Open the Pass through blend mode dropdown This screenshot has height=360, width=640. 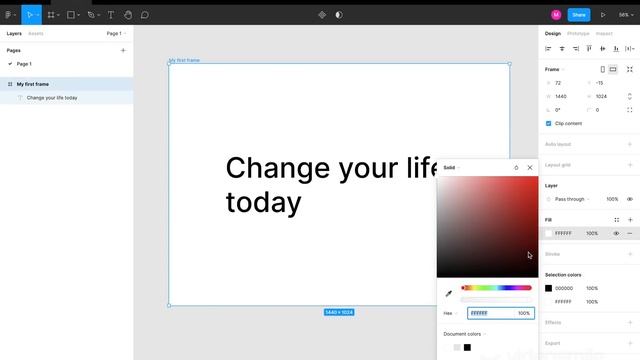pos(571,199)
